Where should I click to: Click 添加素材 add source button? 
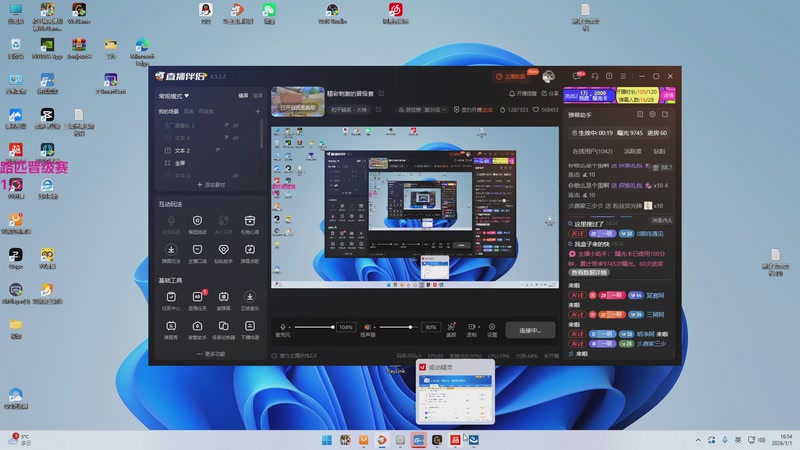[211, 185]
